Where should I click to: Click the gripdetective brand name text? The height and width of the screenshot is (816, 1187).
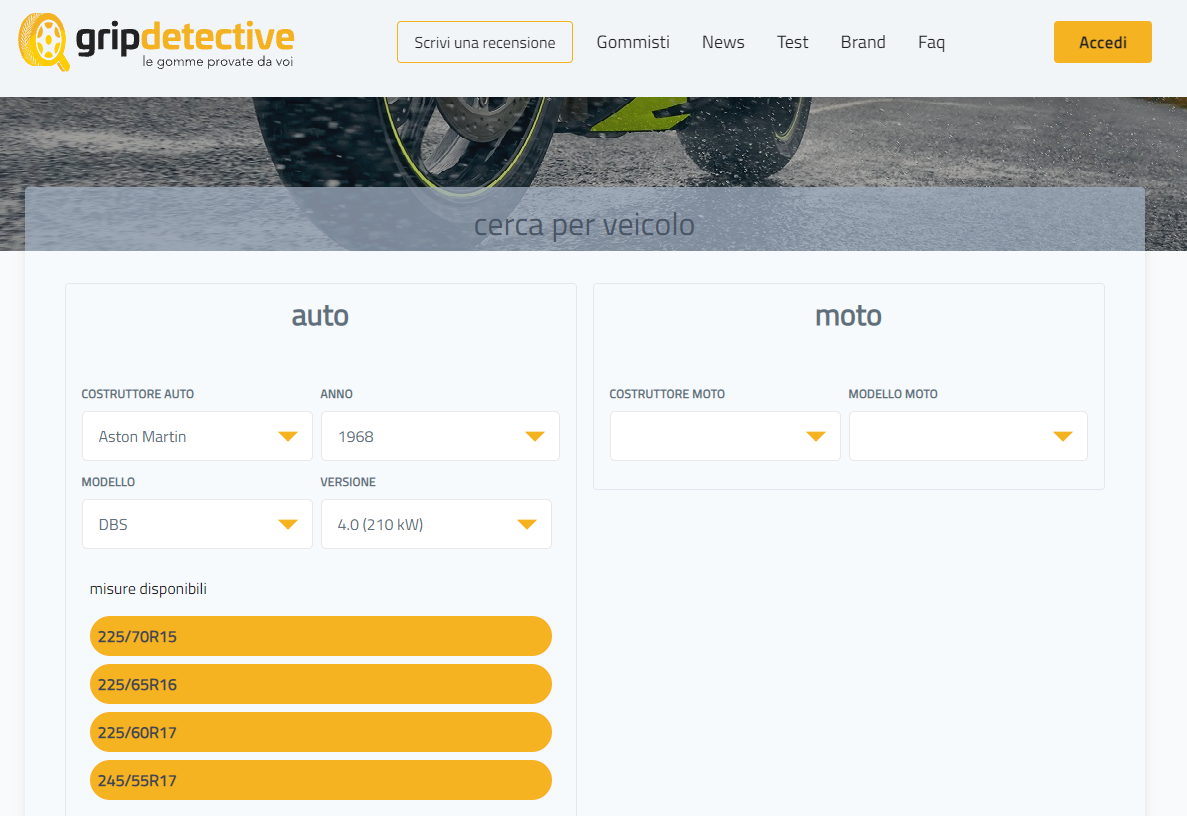click(185, 38)
